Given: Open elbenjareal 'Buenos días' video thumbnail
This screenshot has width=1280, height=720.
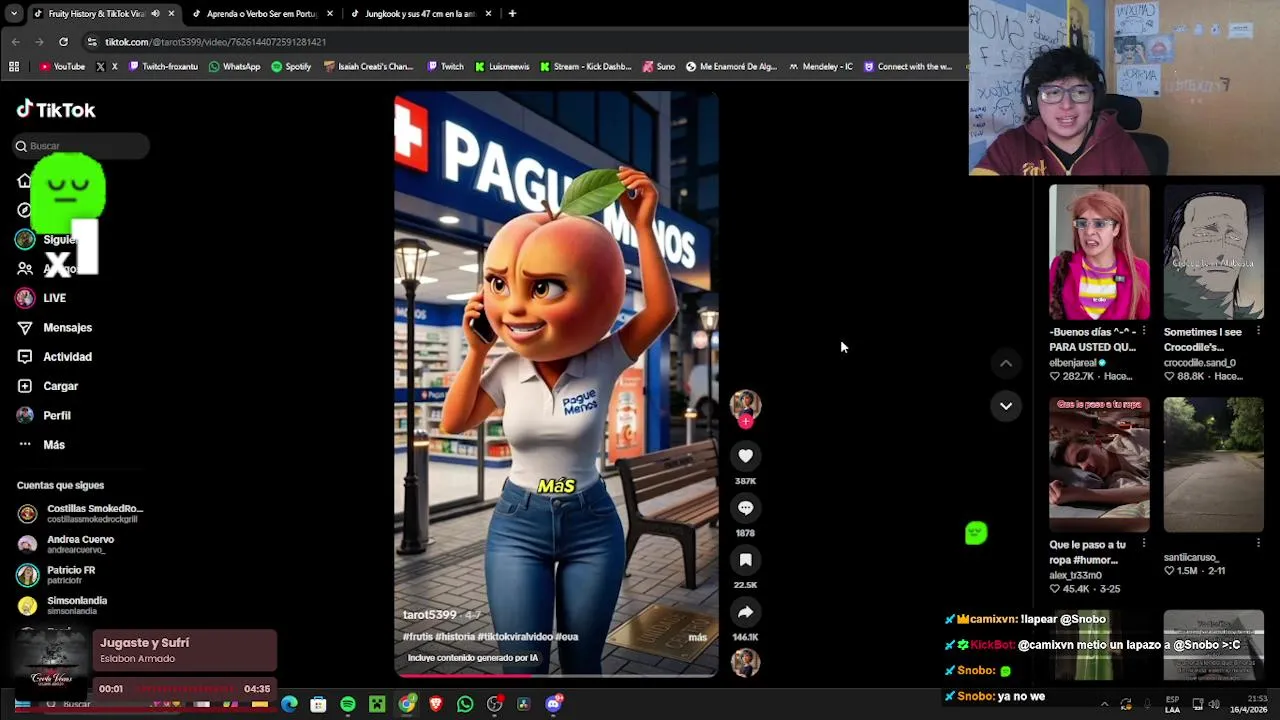Looking at the screenshot, I should coord(1099,252).
